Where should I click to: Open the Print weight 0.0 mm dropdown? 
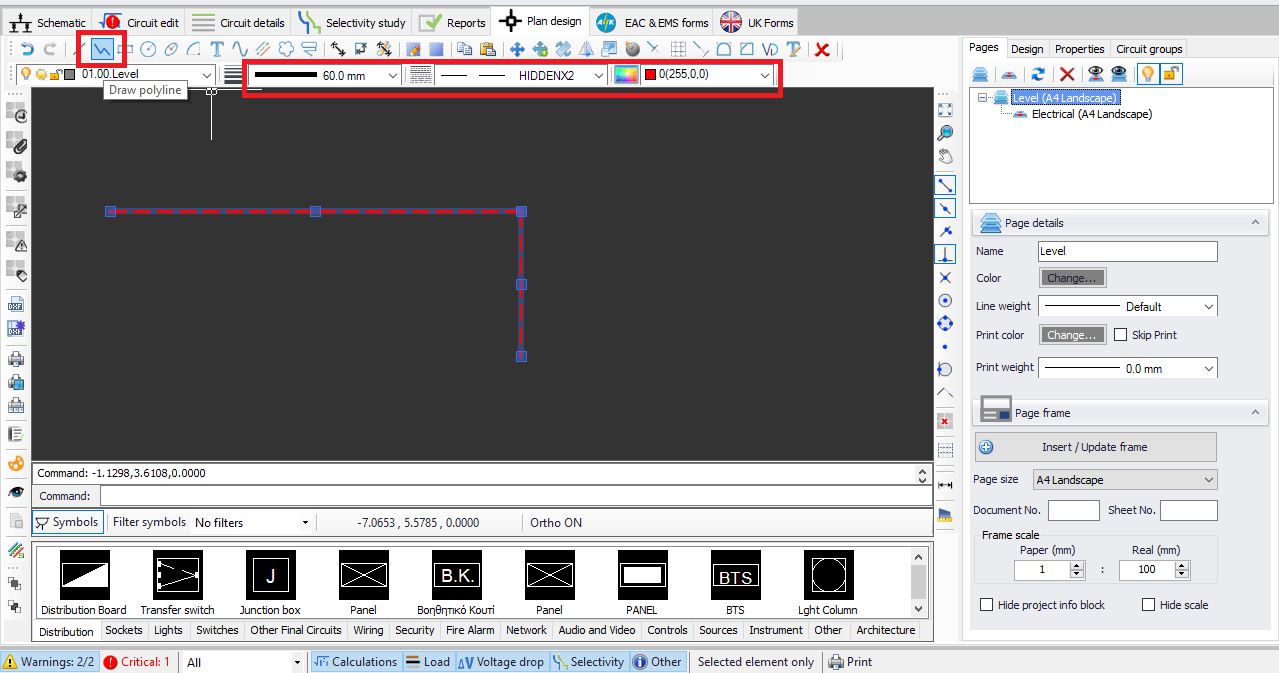click(x=1209, y=369)
